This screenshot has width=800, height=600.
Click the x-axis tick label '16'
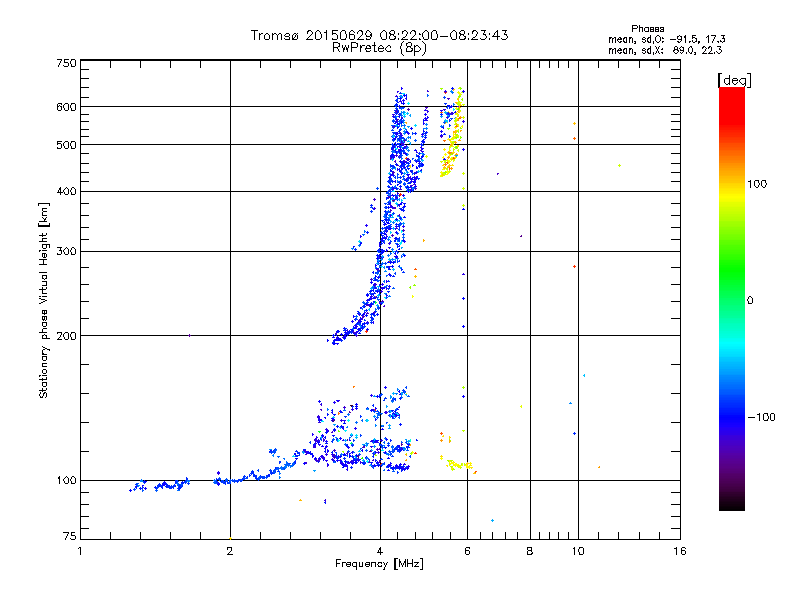click(x=680, y=551)
